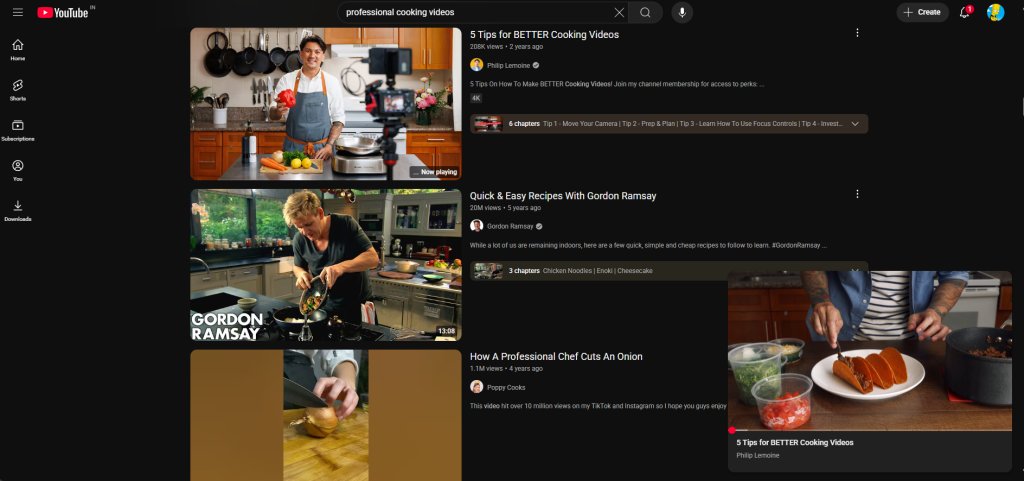Visit Philip Lemoine channel name in results
The image size is (1024, 481).
coord(509,65)
